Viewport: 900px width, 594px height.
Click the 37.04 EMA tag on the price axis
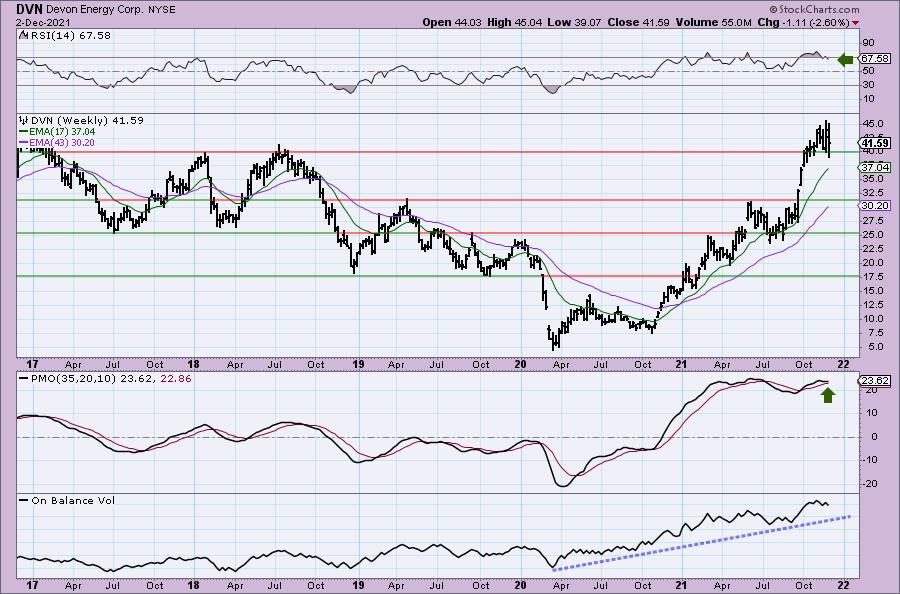tap(875, 168)
